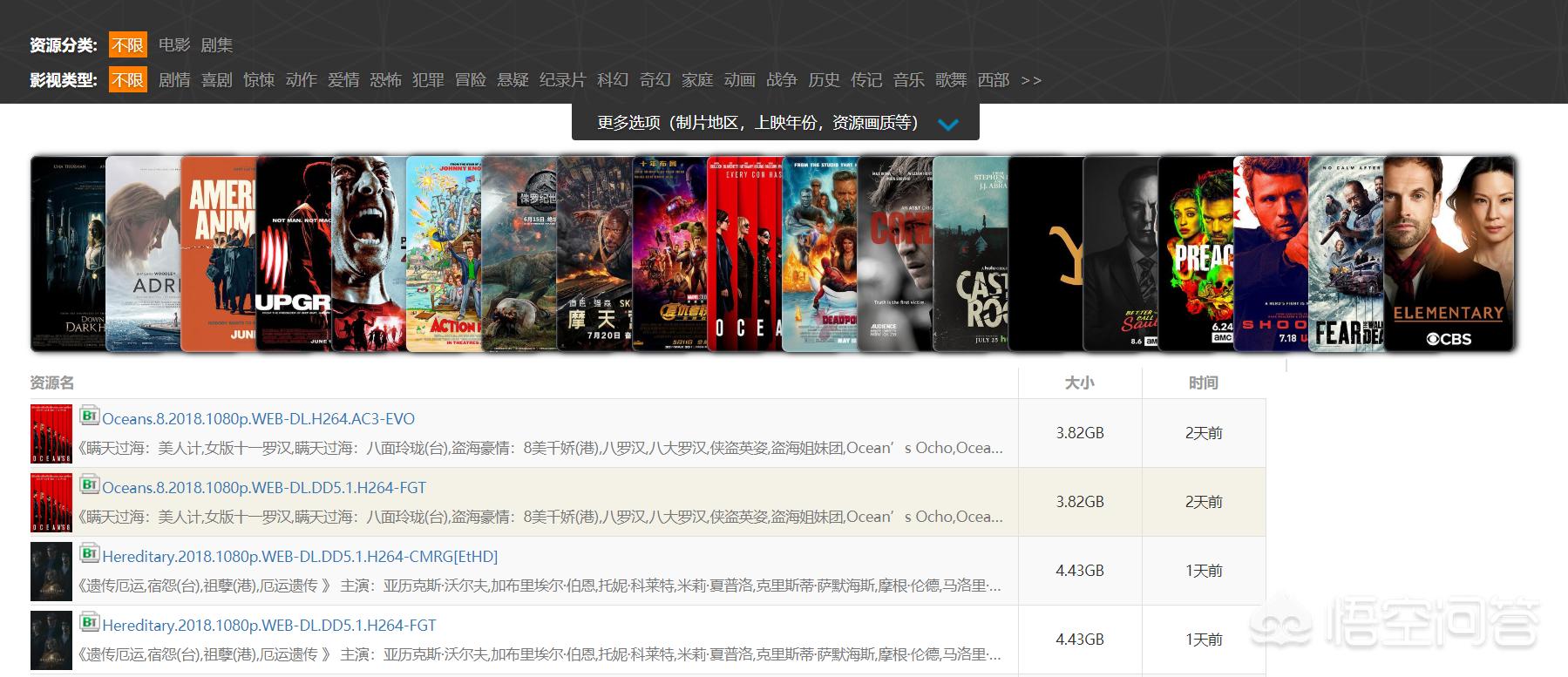Screen dimensions: 1568x677
Task: Click small poster of Oceans.8 EVO row
Action: [x=51, y=433]
